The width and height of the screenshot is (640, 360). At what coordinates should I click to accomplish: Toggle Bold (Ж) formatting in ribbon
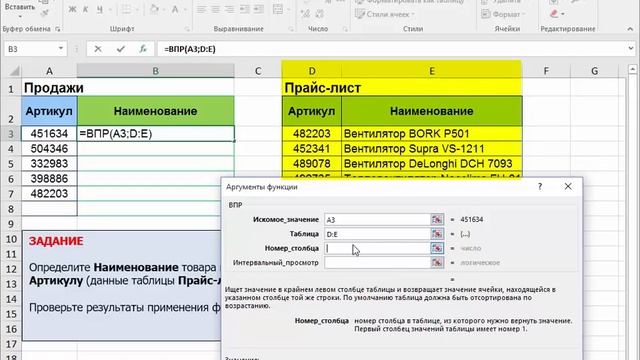72,9
